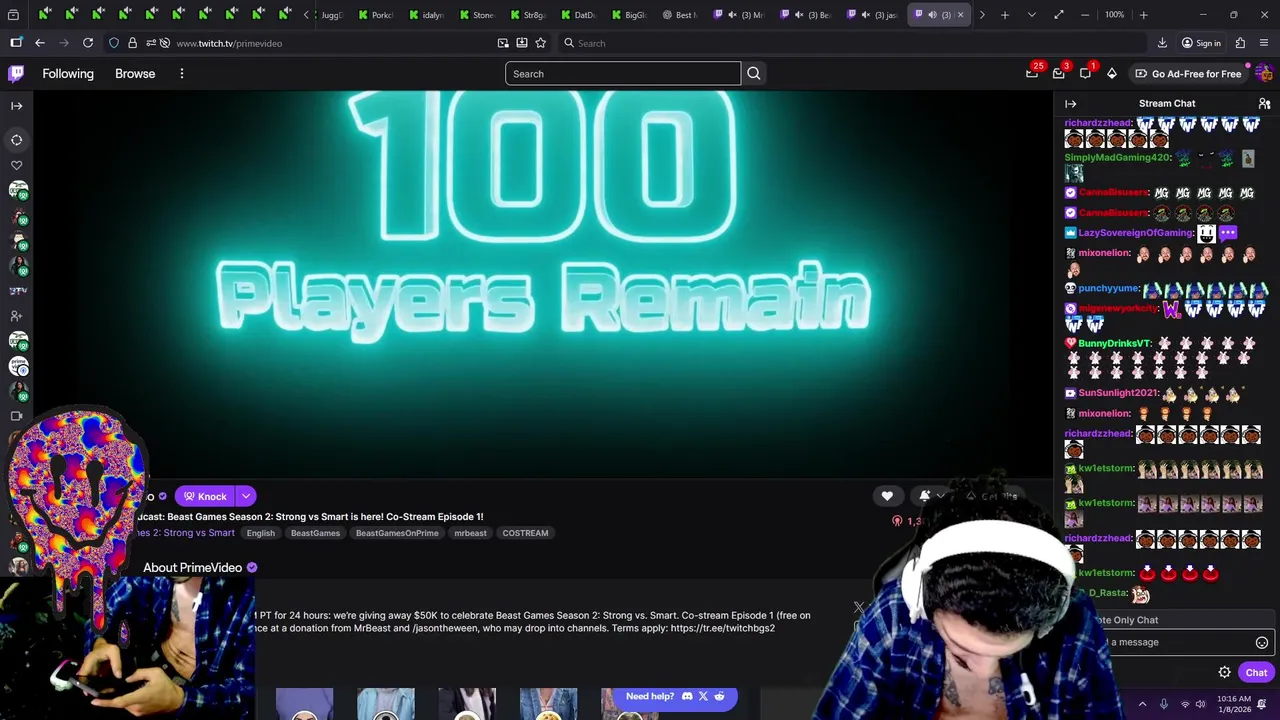
Task: Switch to the Browse tab
Action: [x=135, y=74]
